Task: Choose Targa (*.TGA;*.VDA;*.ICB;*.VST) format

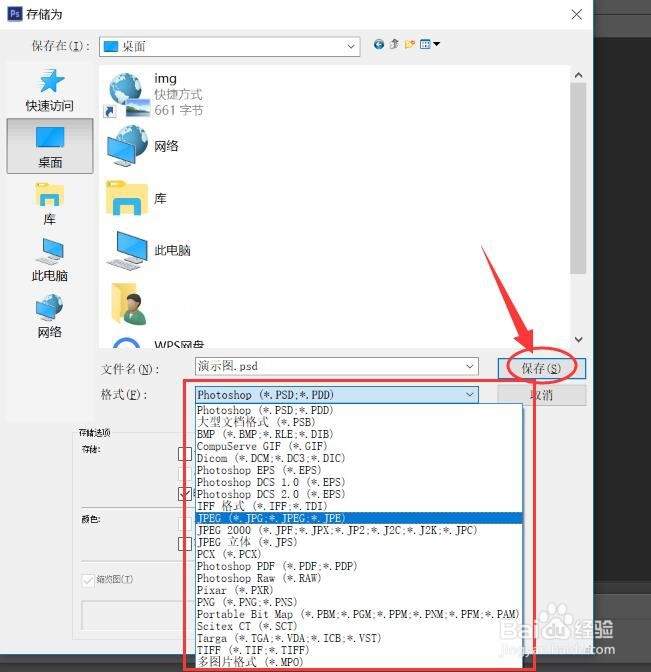Action: tap(359, 638)
